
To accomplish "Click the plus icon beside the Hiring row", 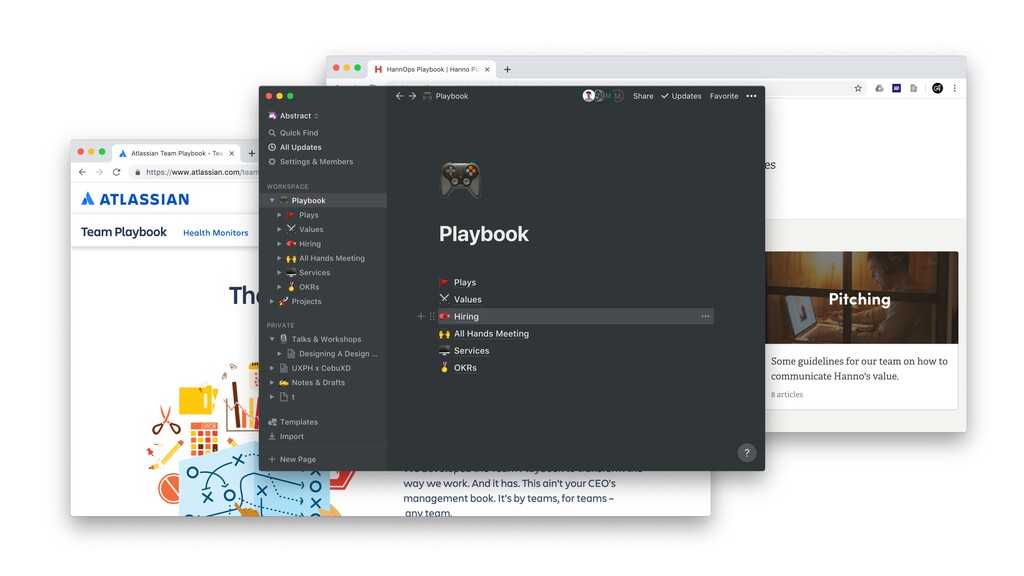I will click(x=421, y=316).
